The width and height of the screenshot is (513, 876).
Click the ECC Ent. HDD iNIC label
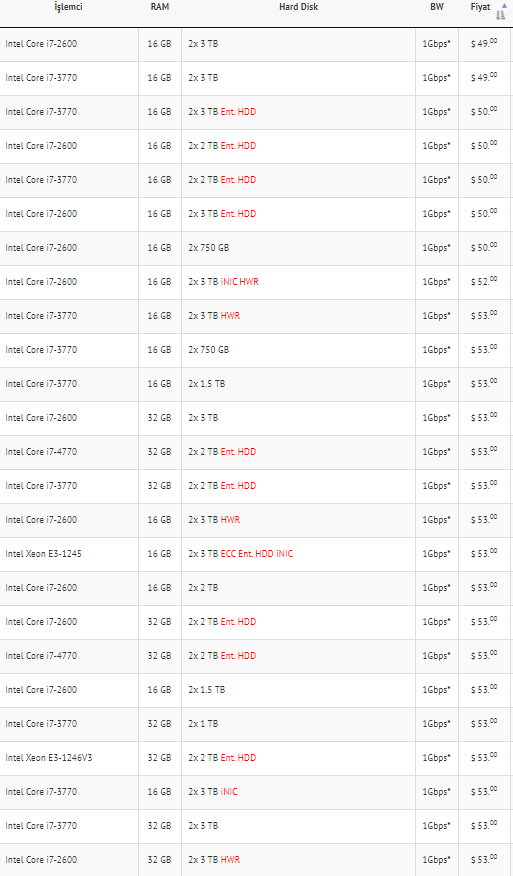[x=256, y=554]
